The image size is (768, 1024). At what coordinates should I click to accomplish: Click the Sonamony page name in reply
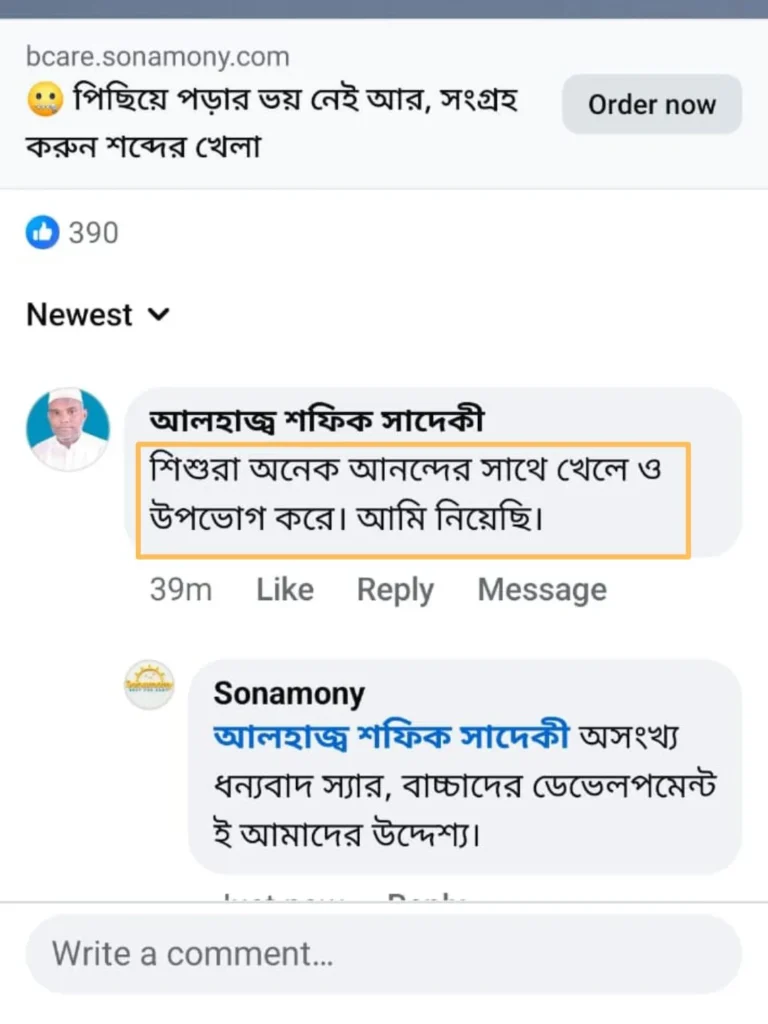289,694
